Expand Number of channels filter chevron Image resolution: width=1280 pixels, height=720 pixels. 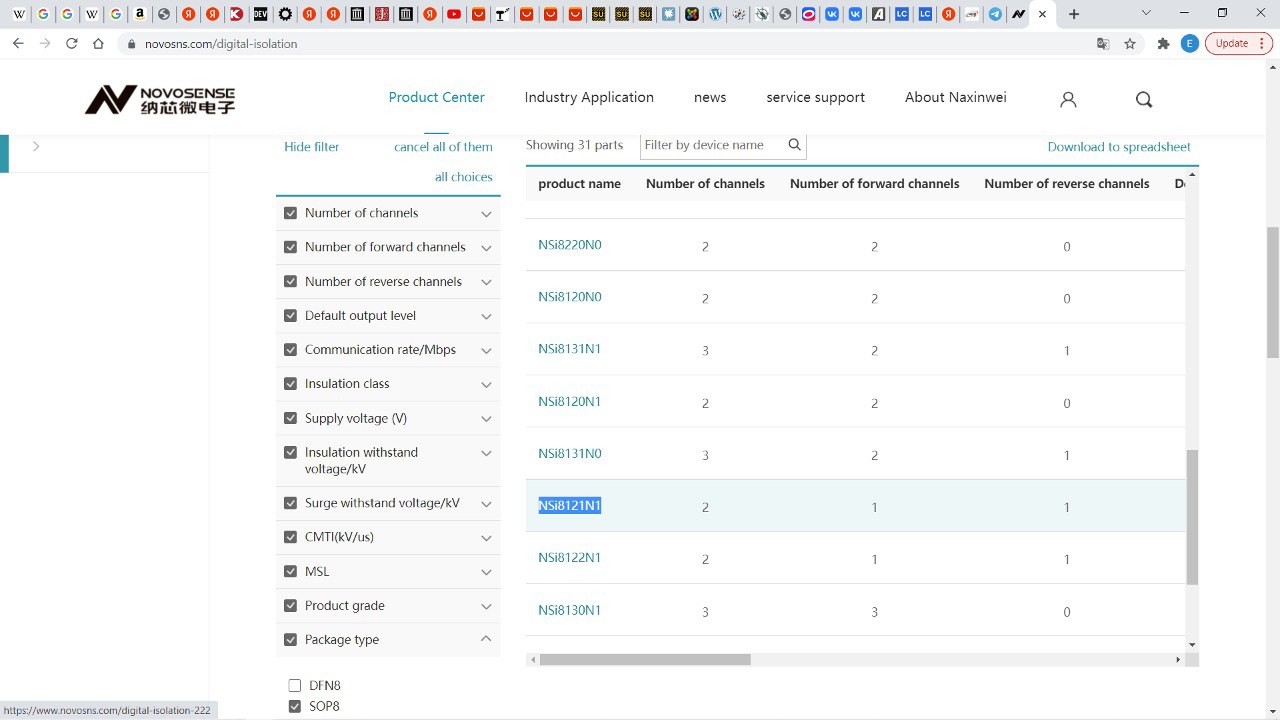click(486, 214)
